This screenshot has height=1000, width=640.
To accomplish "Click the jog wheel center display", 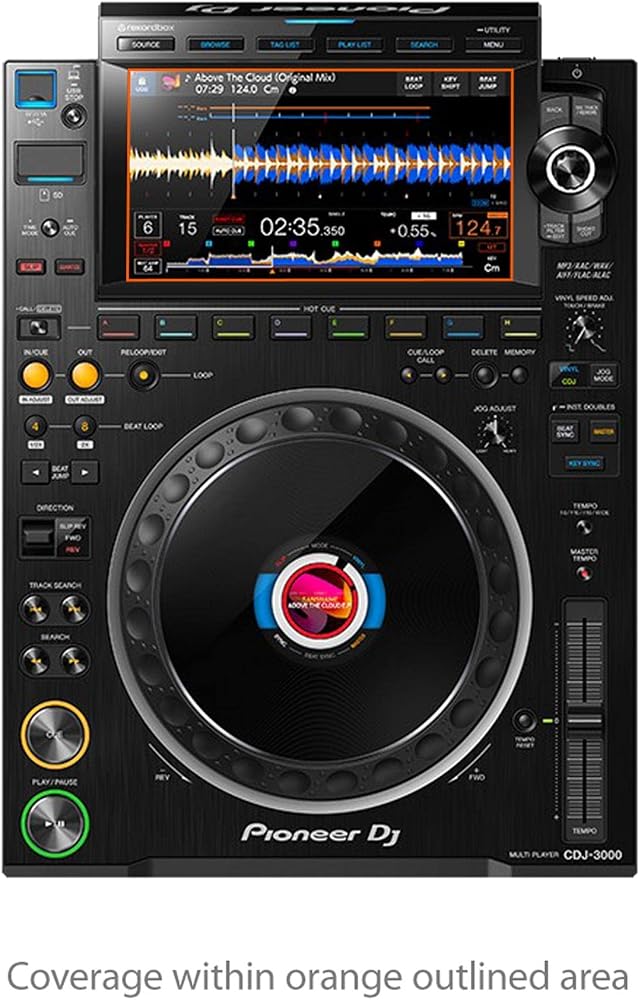I will pos(319,599).
